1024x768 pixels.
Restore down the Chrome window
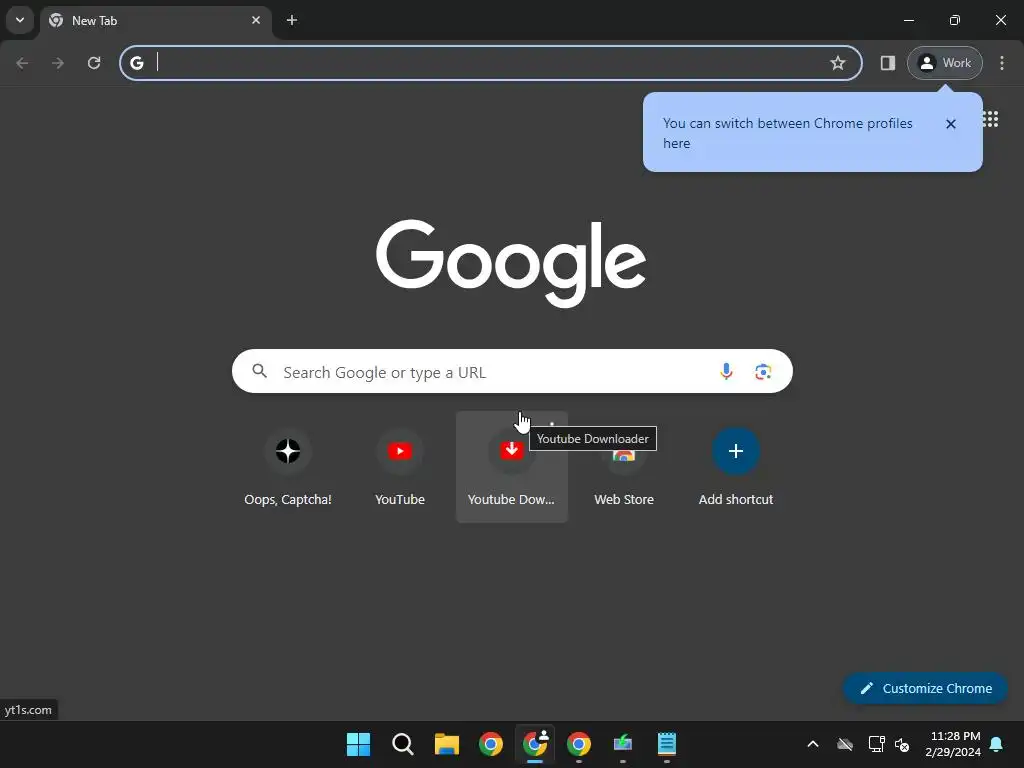tap(954, 20)
